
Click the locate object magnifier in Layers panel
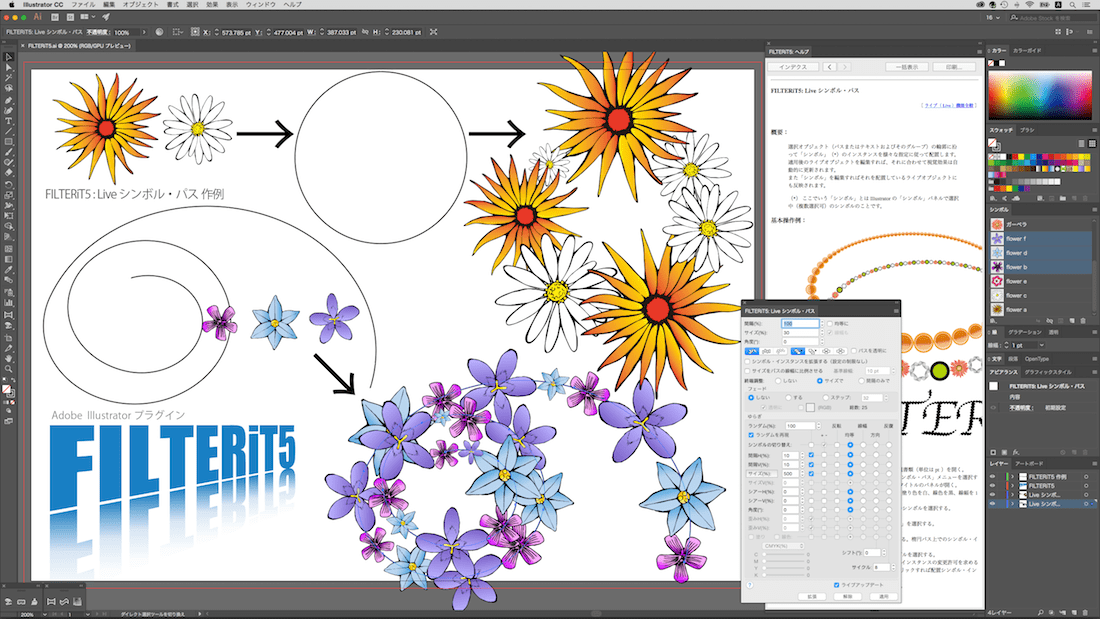coord(1040,613)
